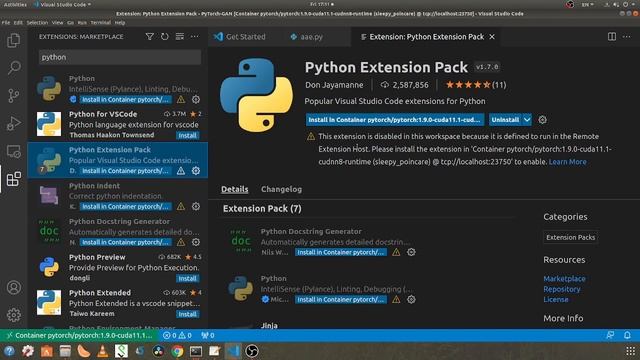Open VLC media player from the dock
The height and width of the screenshot is (360, 640).
tap(102, 351)
